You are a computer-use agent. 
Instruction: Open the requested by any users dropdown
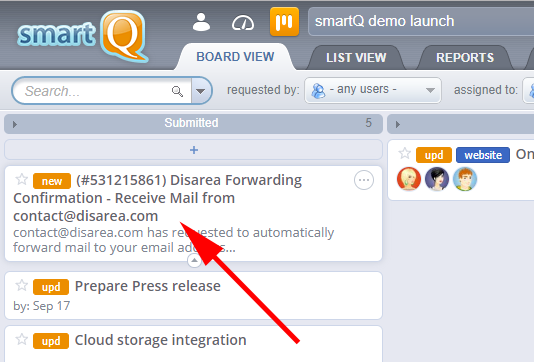373,90
